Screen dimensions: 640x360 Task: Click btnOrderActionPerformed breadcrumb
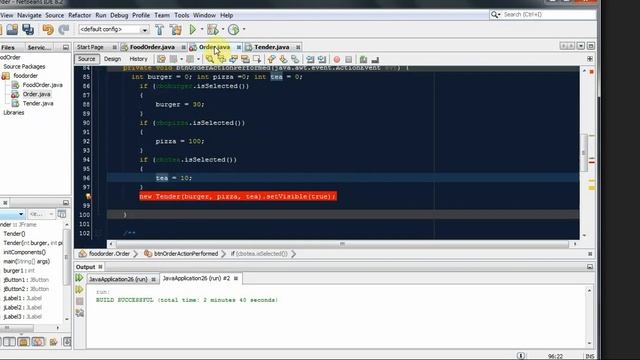[x=186, y=254]
